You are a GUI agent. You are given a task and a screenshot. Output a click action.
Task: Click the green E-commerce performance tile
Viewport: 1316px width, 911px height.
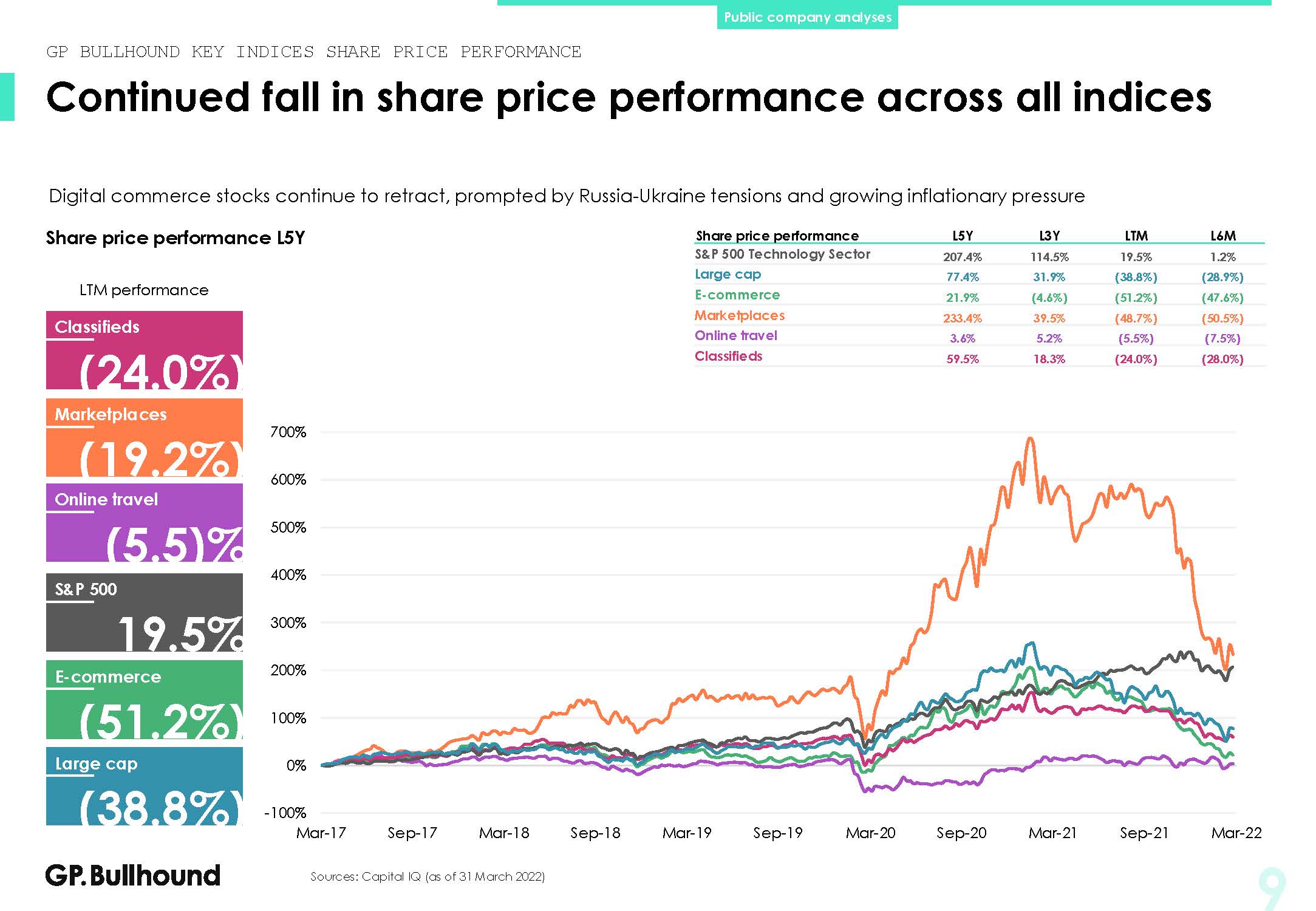pos(145,699)
